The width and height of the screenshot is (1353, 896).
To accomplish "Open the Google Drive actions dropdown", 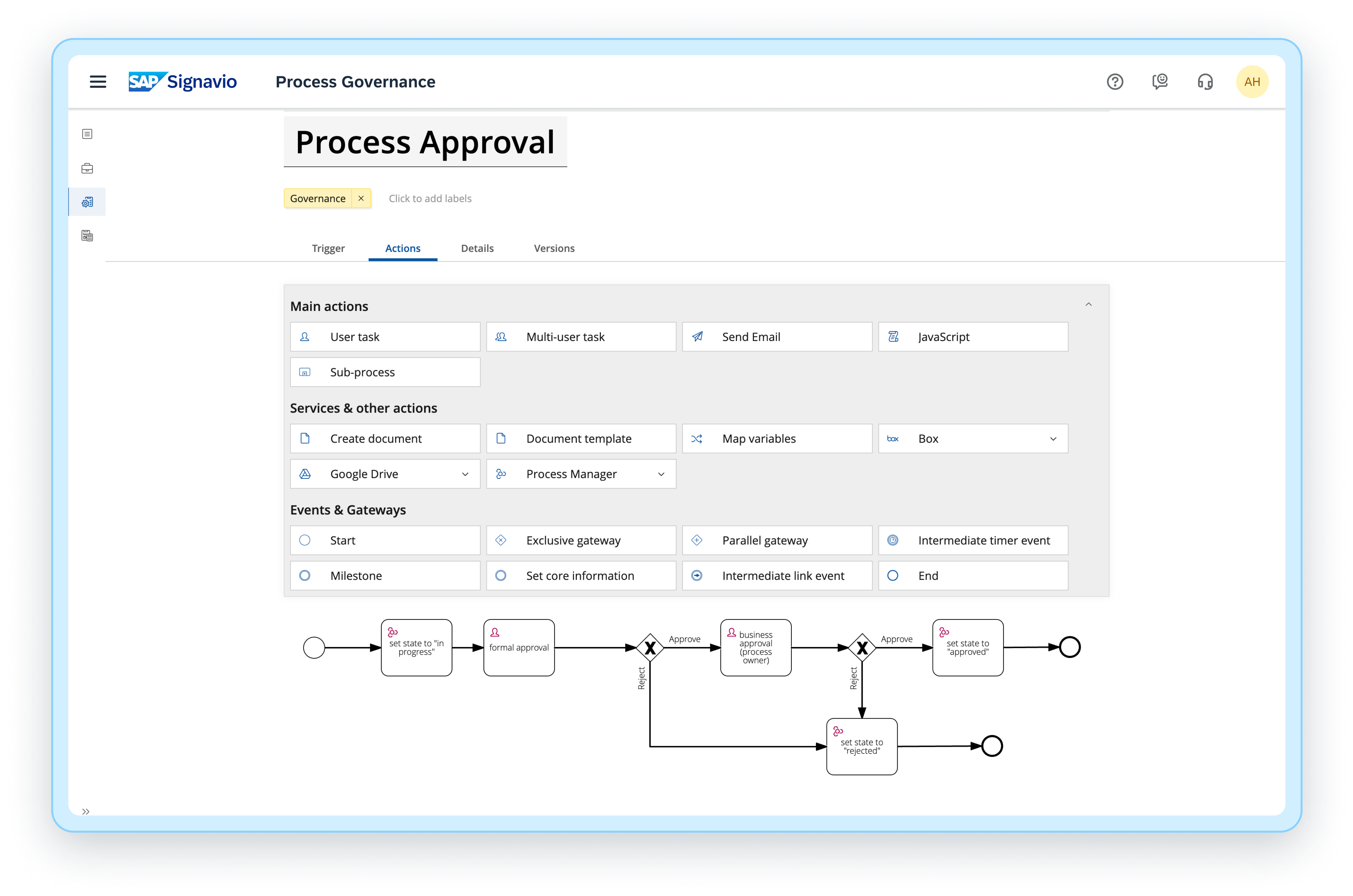I will (x=464, y=474).
